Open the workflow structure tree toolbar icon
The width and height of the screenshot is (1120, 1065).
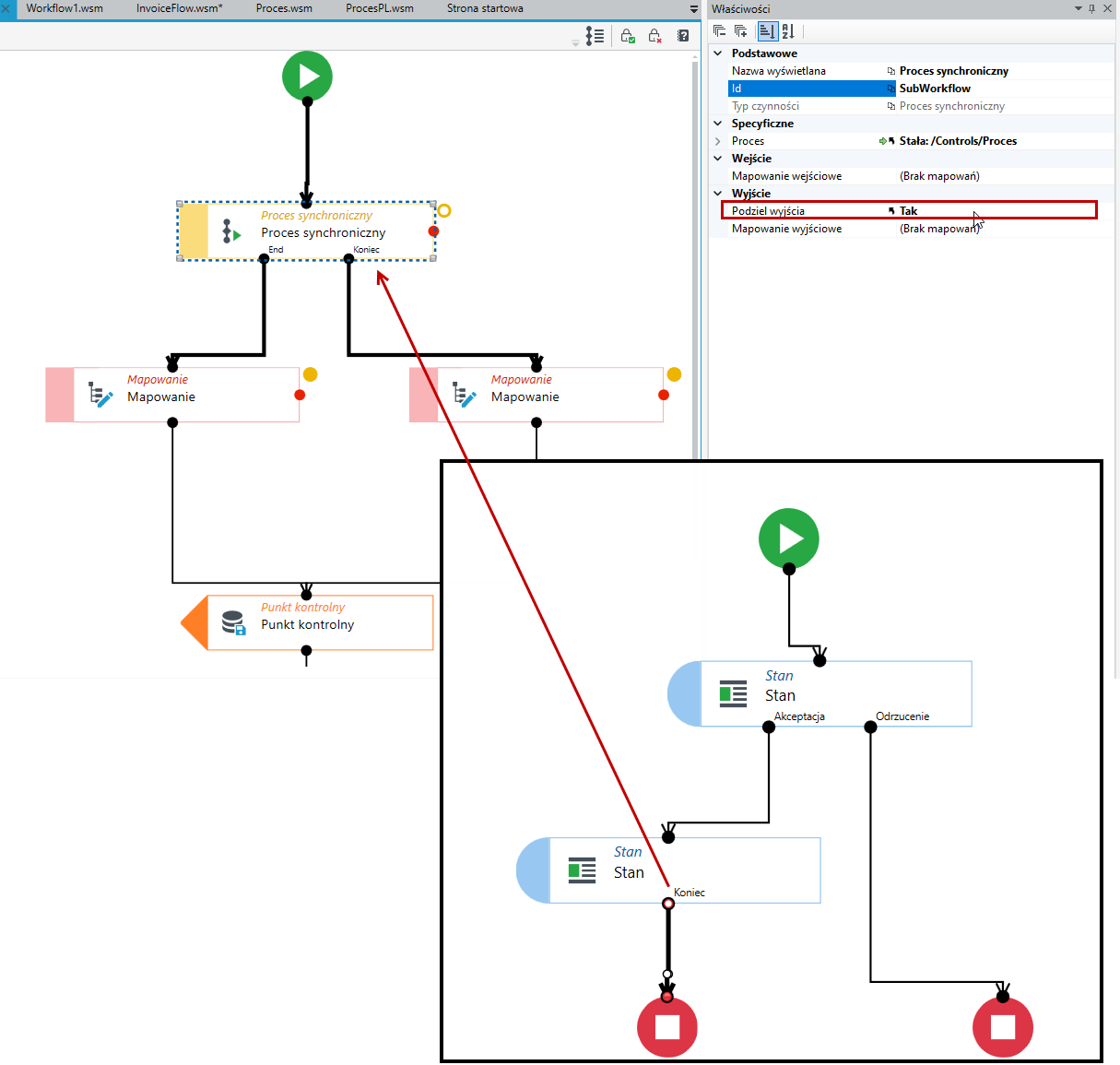click(595, 36)
